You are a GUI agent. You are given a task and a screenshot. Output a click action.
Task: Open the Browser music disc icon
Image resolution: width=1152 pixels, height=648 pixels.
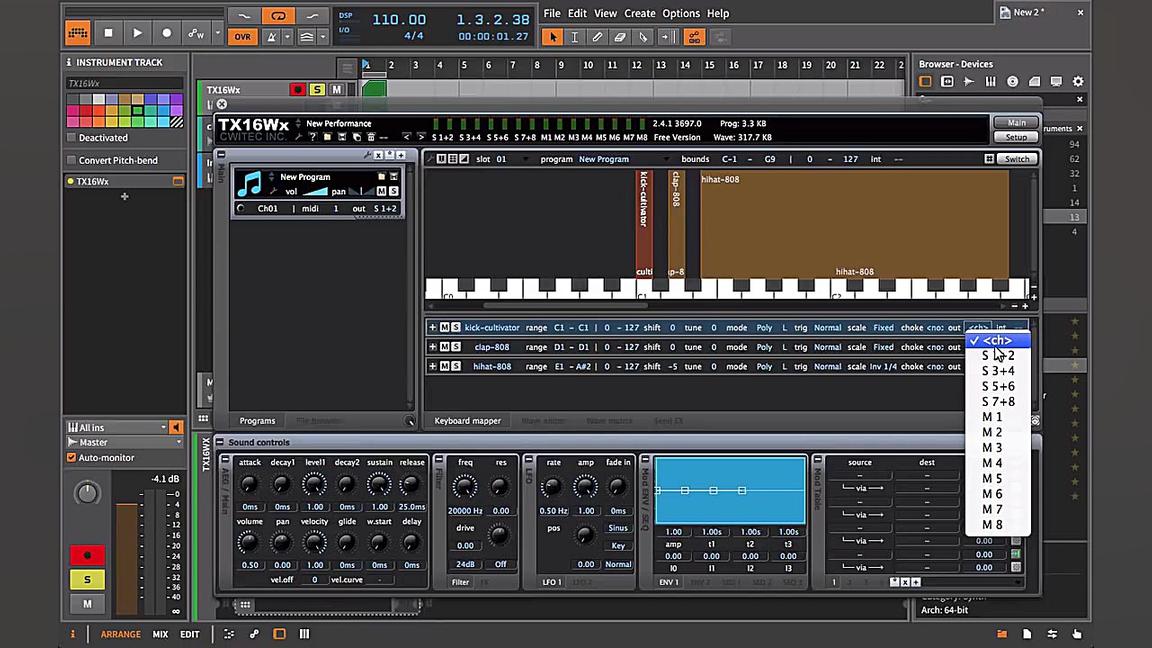pyautogui.click(x=1012, y=82)
